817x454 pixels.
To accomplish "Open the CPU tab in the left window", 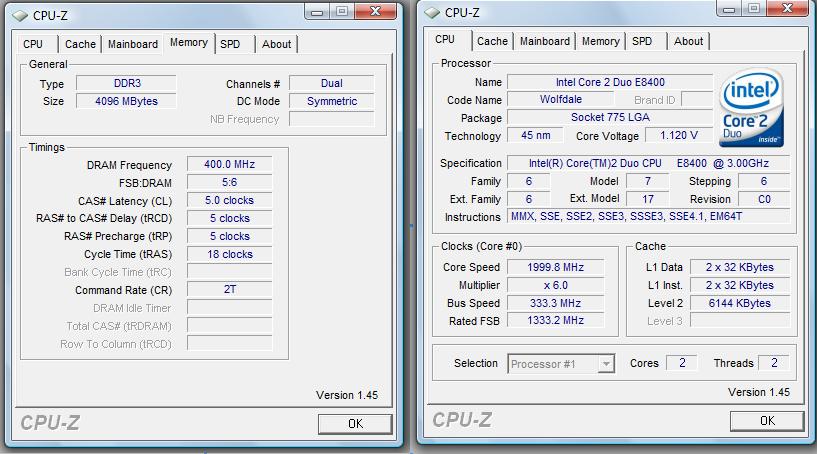I will tap(33, 44).
